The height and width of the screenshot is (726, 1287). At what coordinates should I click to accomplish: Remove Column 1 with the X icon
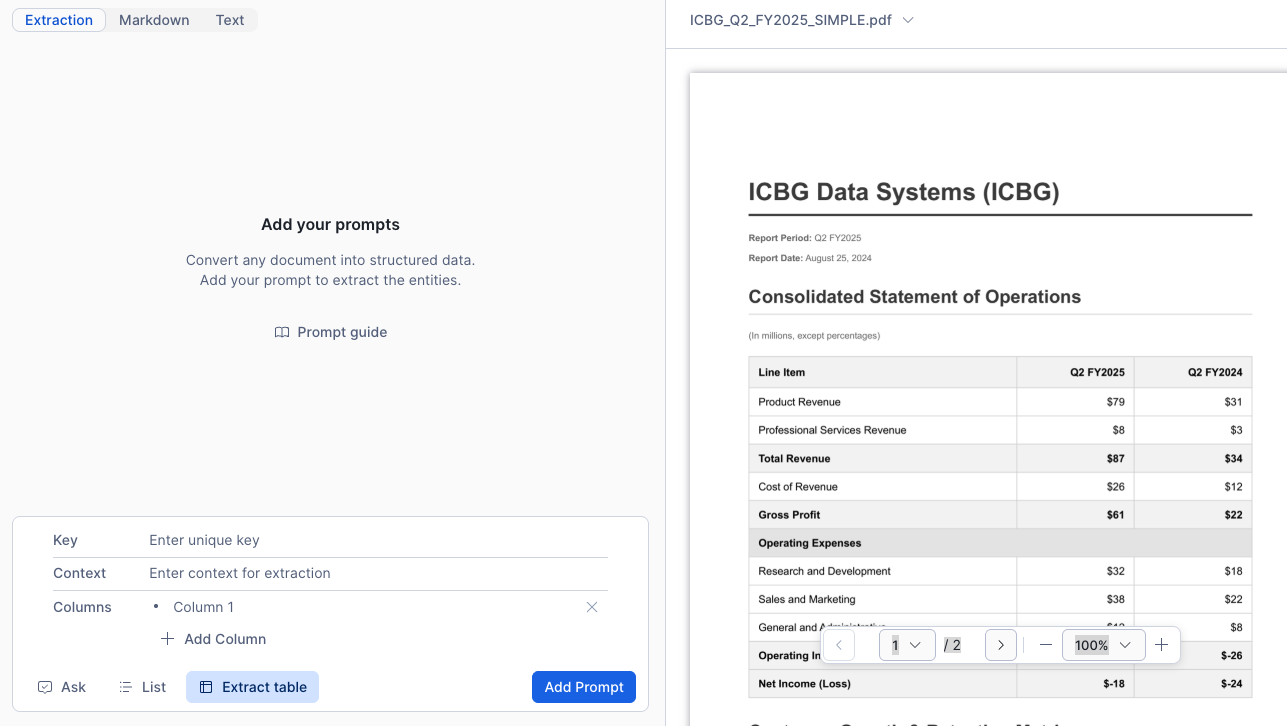pyautogui.click(x=592, y=607)
